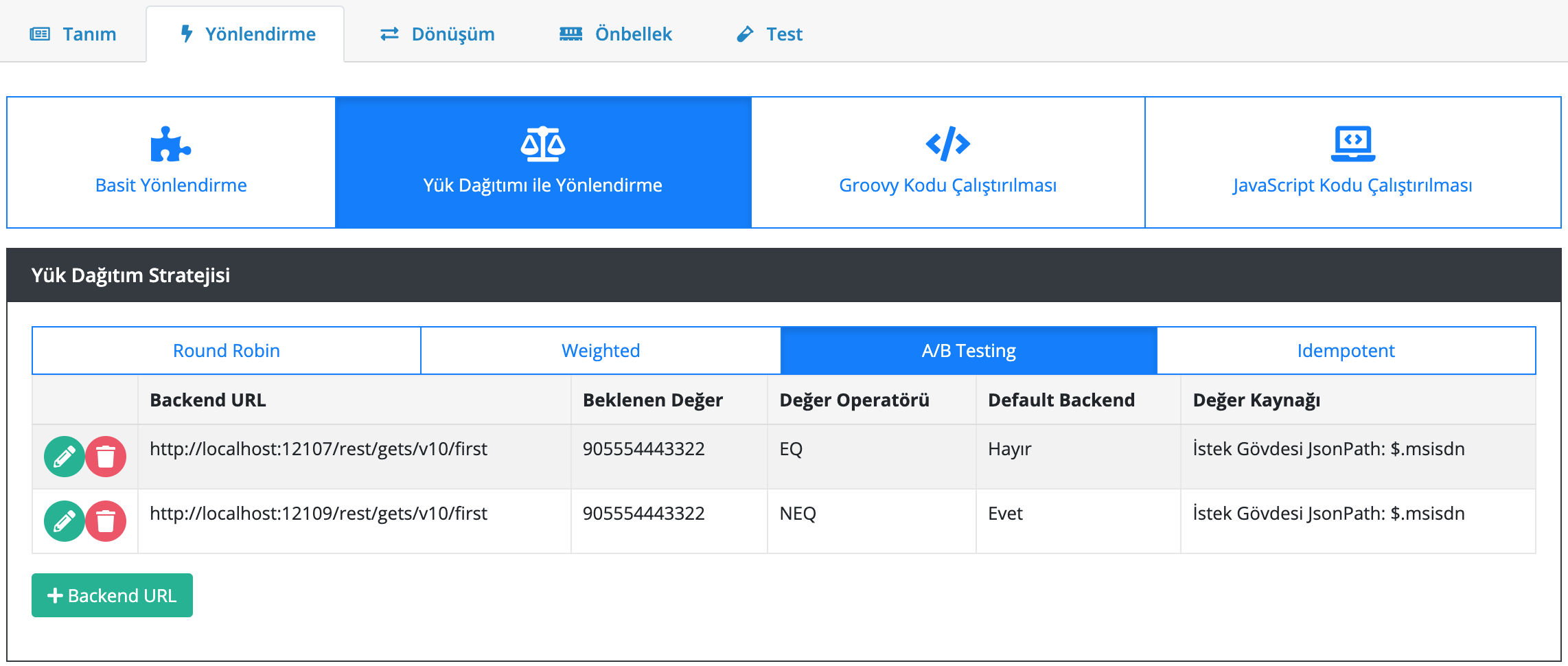Screen dimensions: 1568x666
Task: Select Idempotent strategy
Action: 1346,351
